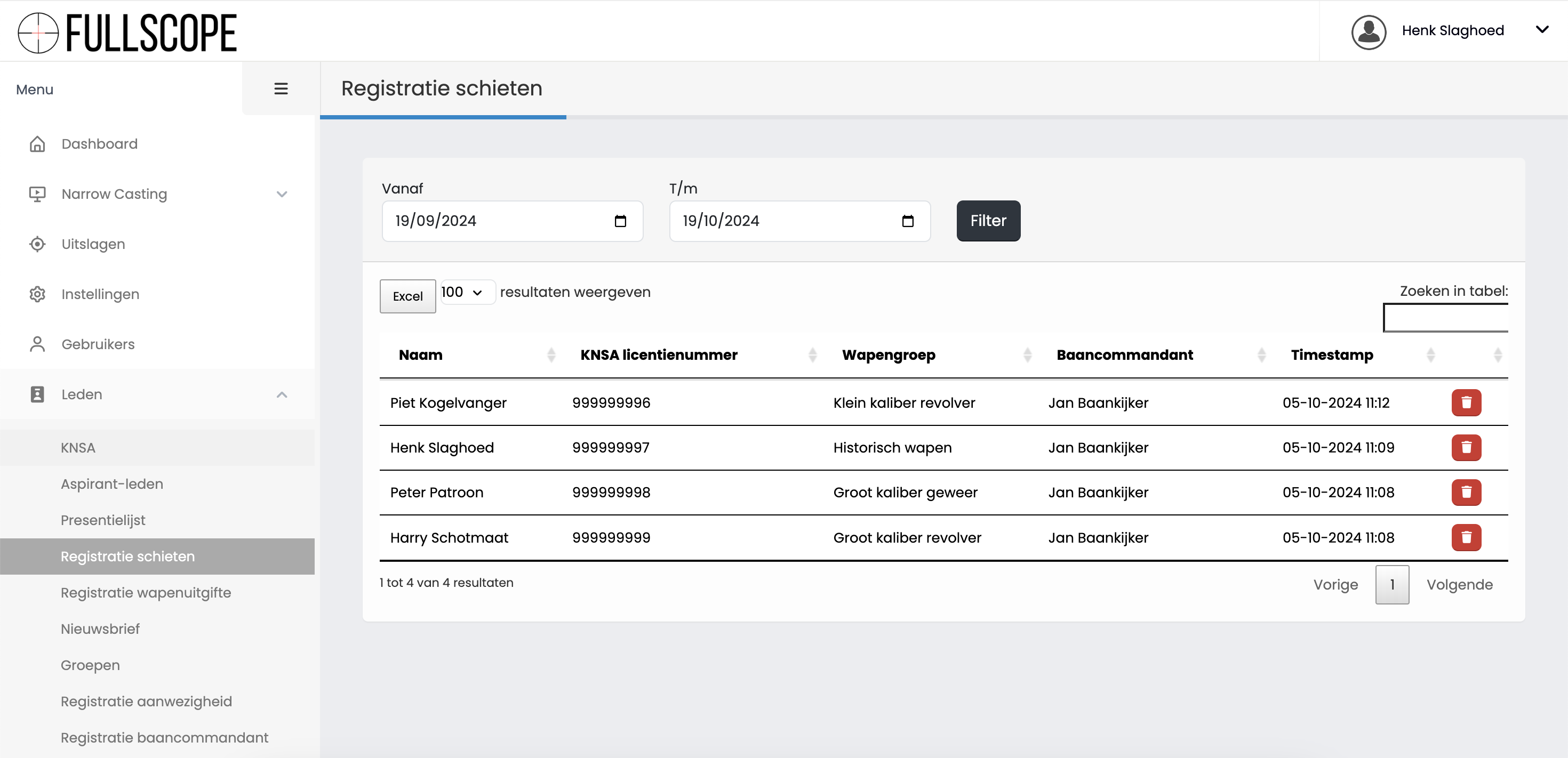
Task: Open Instellingen using the gear icon
Action: 37,294
